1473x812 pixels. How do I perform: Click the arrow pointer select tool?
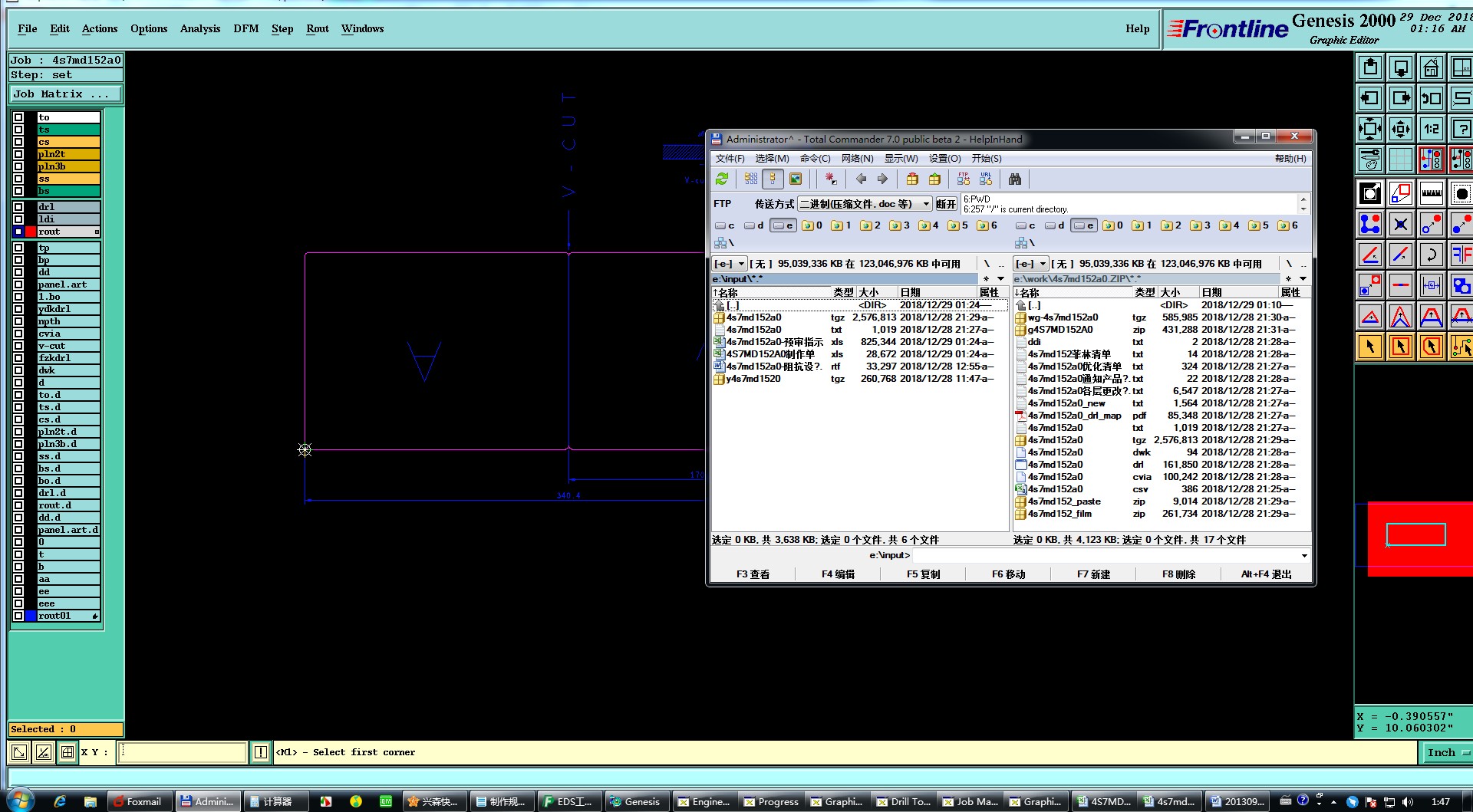coord(1370,347)
